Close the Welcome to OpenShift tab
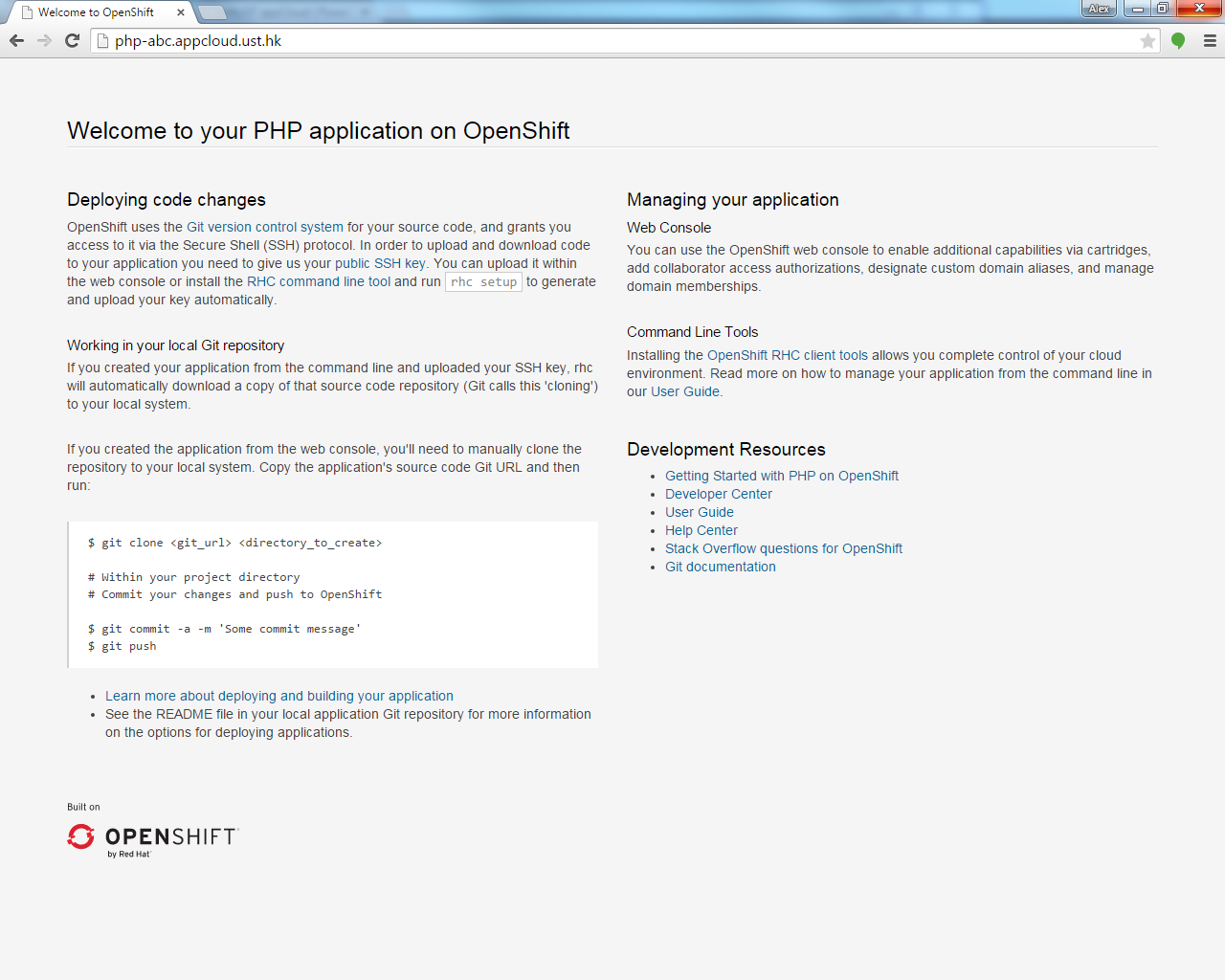 point(180,12)
